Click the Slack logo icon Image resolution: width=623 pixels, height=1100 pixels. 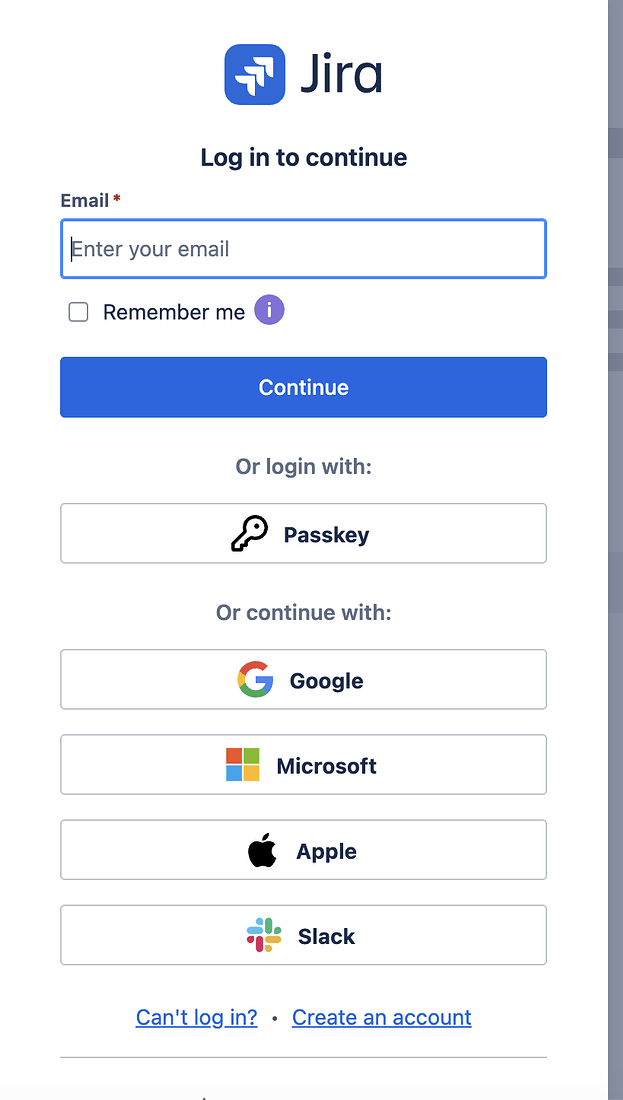point(264,936)
